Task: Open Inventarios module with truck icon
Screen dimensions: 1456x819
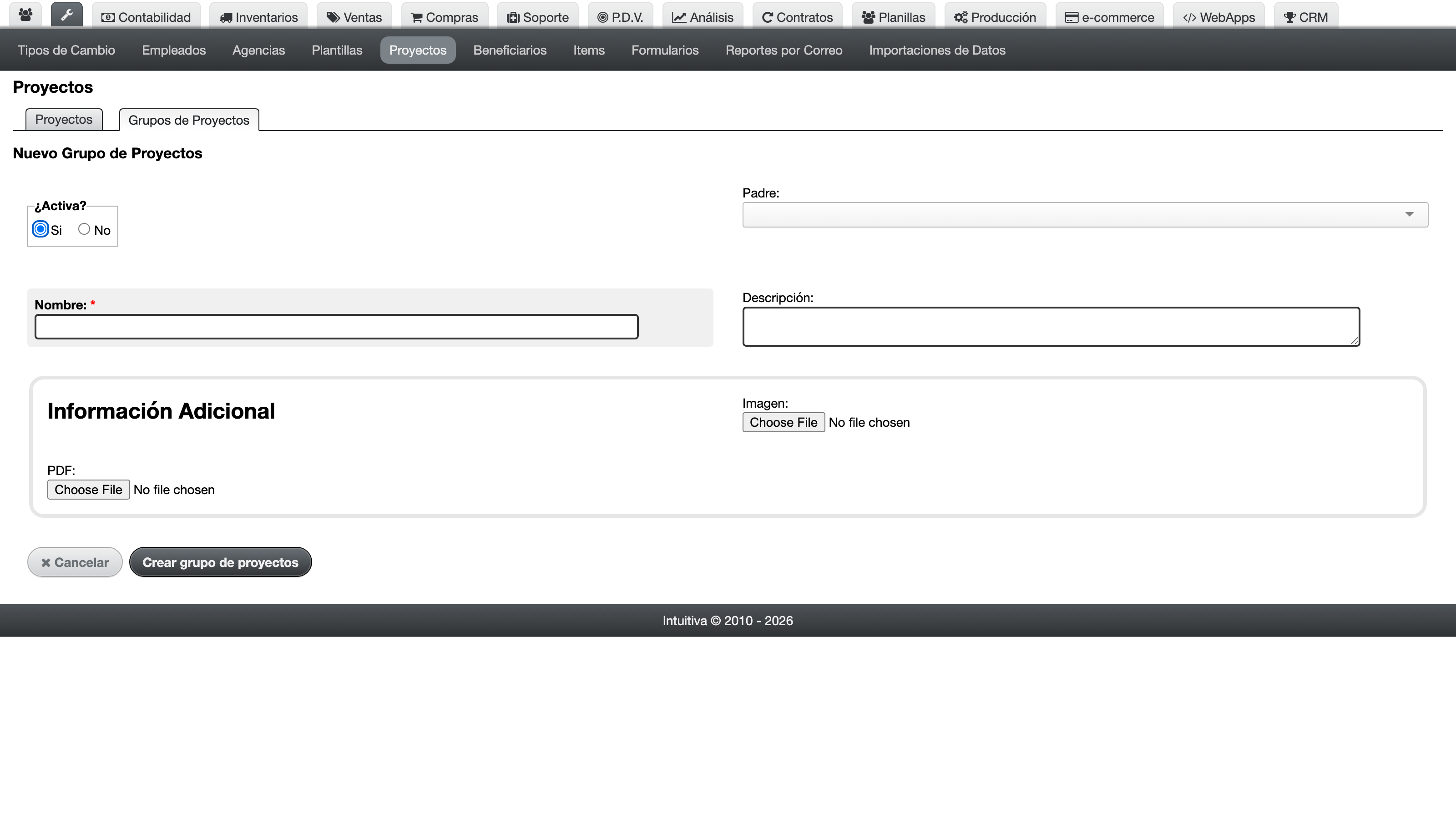Action: click(258, 17)
